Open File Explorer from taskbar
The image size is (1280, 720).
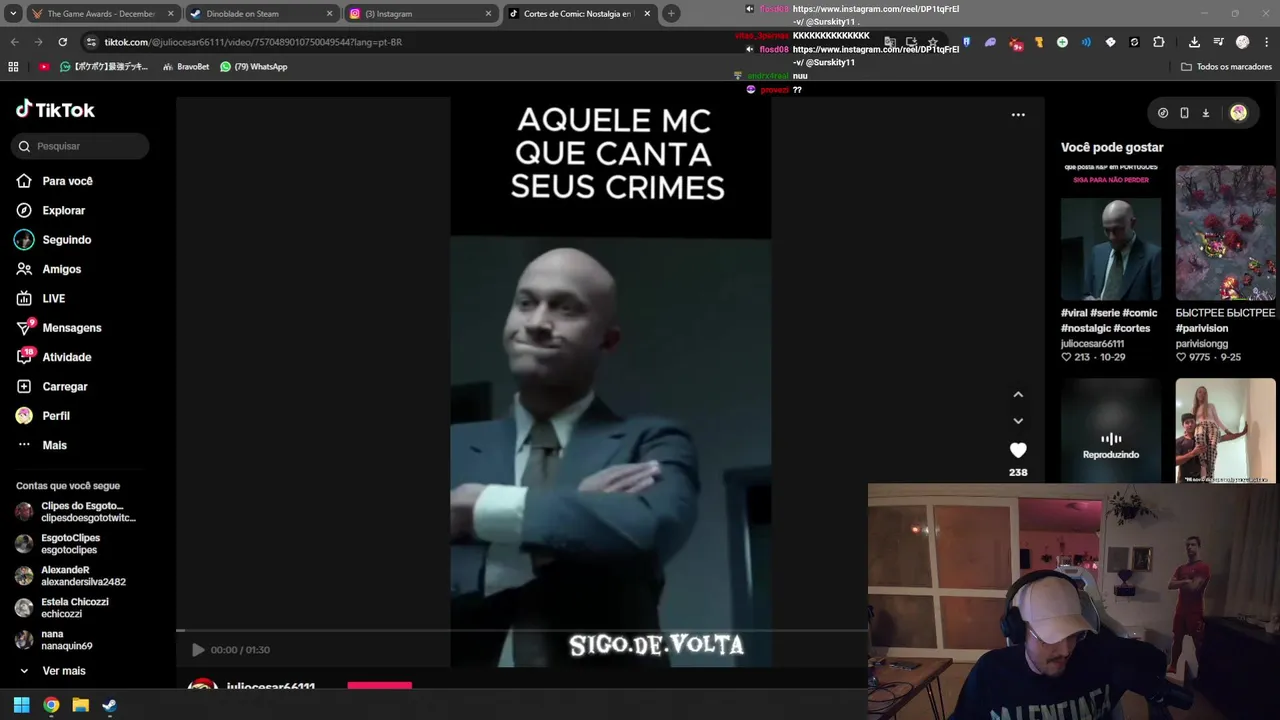[x=80, y=705]
